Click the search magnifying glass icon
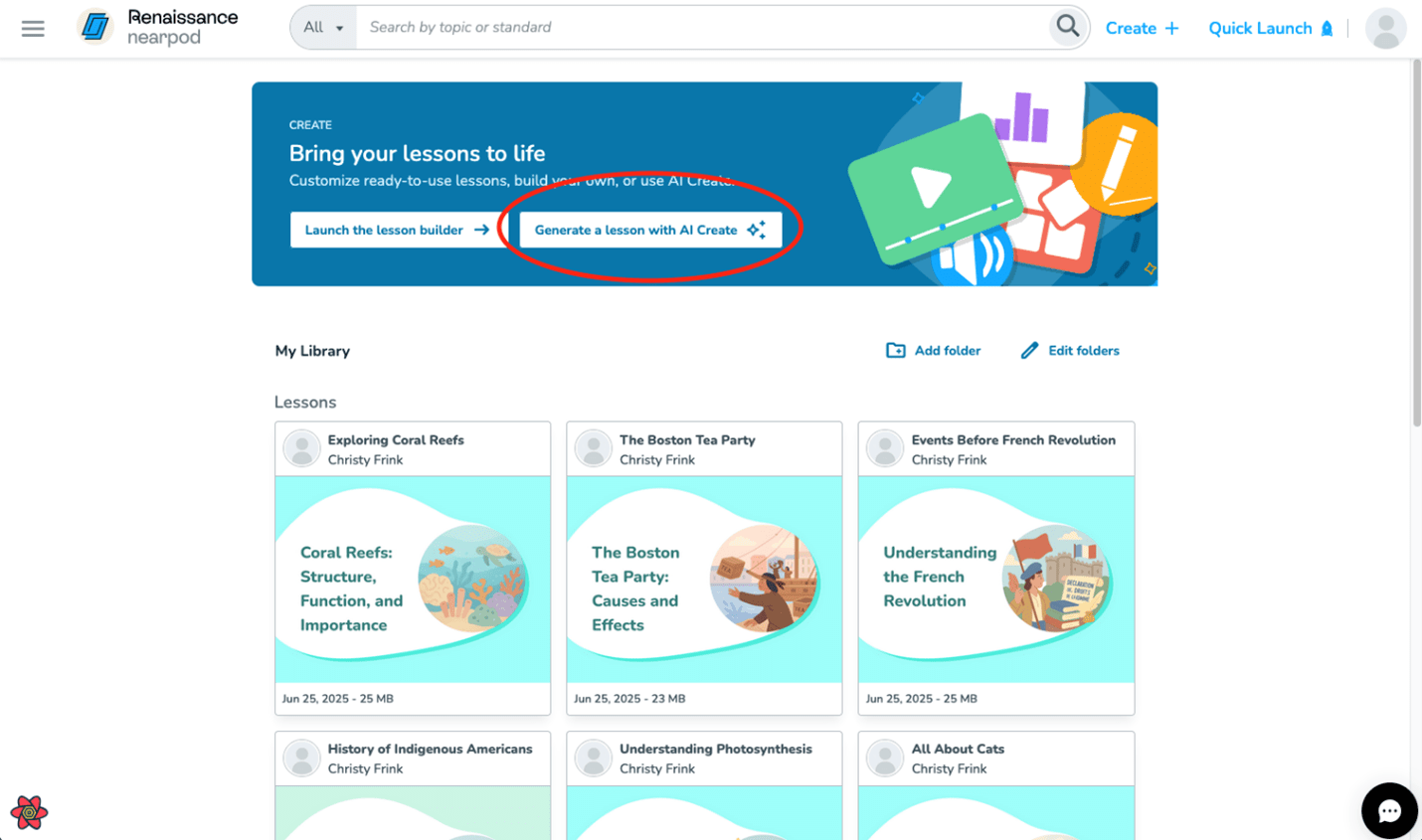This screenshot has height=840, width=1422. [1067, 27]
